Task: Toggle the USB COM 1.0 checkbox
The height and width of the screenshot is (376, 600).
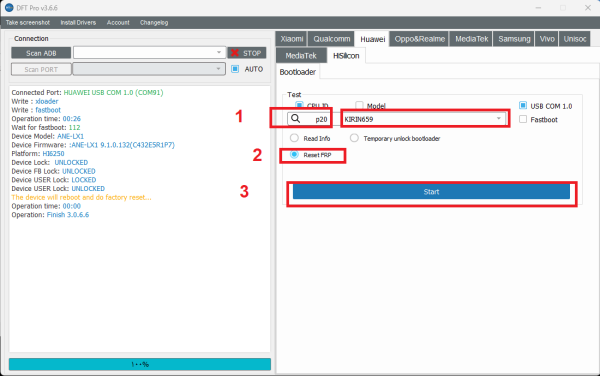Action: tap(523, 106)
